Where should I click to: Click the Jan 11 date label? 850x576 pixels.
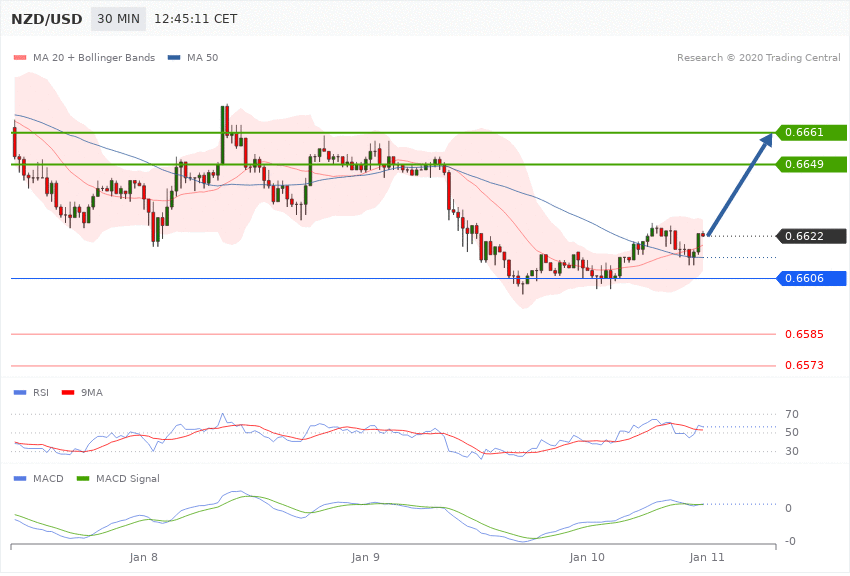point(707,558)
